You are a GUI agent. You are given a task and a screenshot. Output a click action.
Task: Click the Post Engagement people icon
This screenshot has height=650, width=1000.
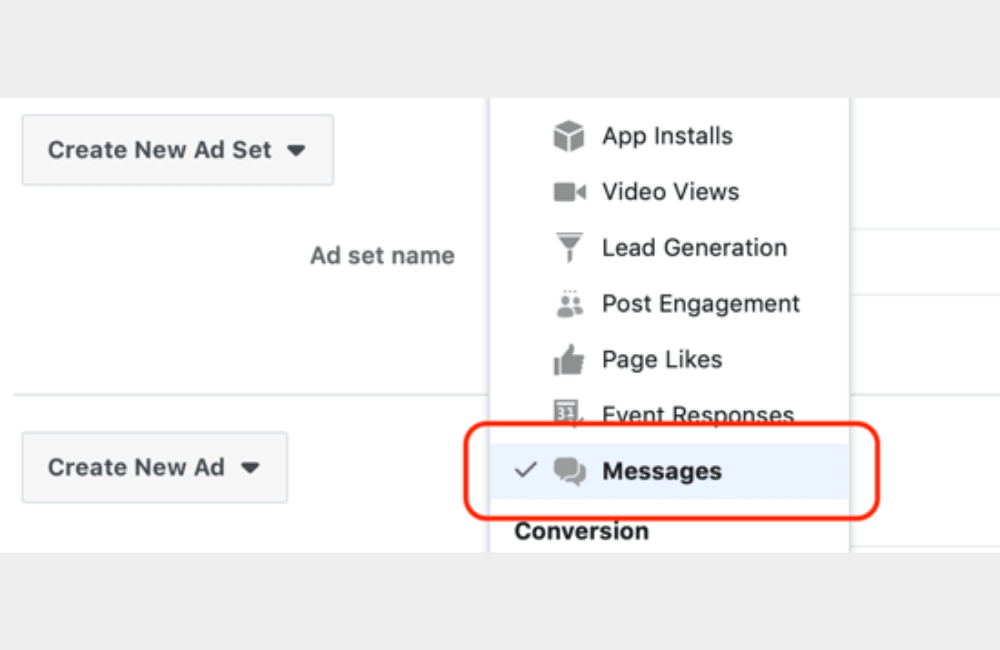[x=568, y=303]
